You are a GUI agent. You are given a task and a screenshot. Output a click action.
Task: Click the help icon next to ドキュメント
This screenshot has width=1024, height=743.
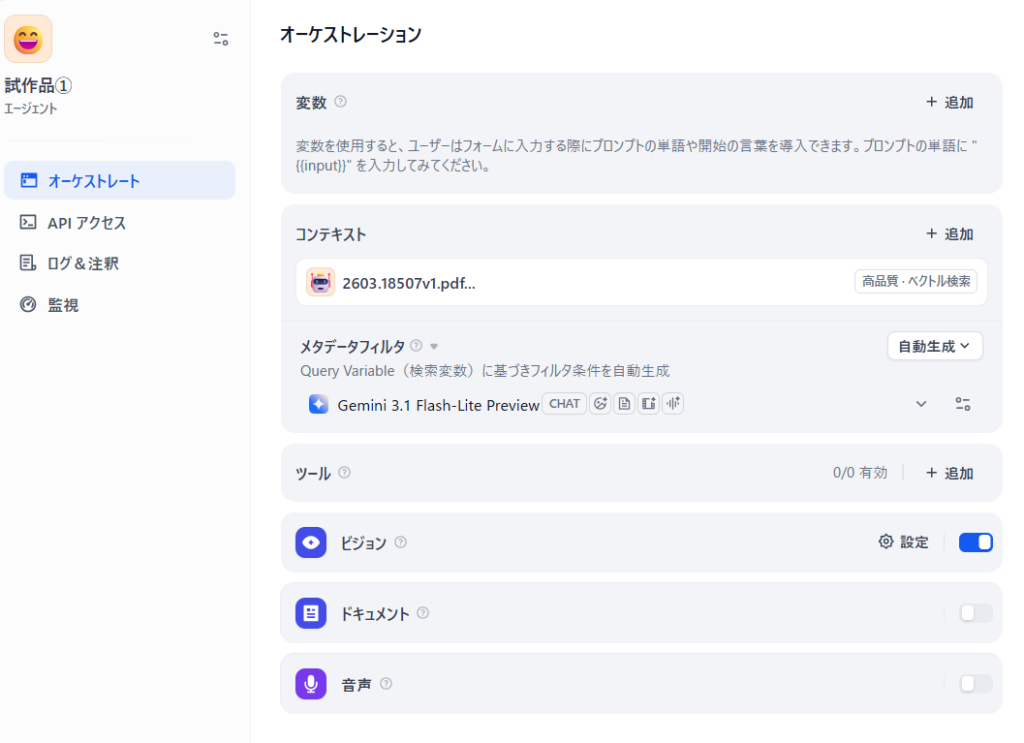(x=423, y=613)
